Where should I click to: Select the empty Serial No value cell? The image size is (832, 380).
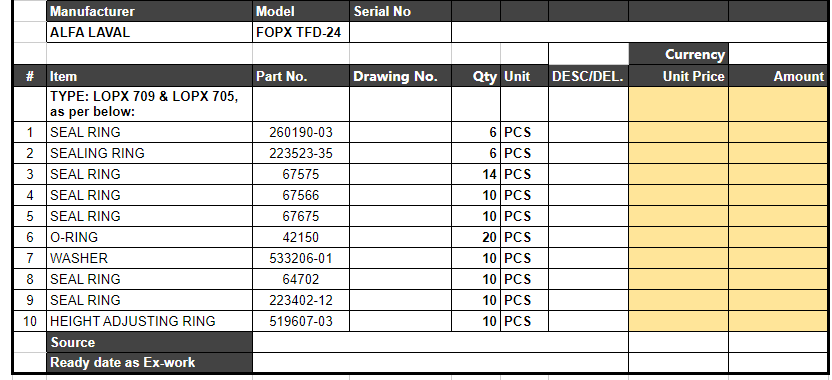tap(401, 32)
